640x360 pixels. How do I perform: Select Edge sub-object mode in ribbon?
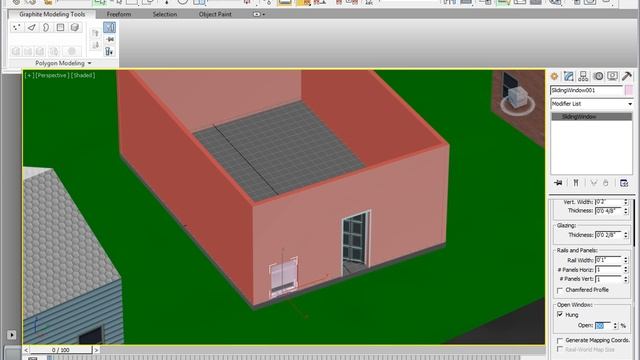tap(31, 27)
